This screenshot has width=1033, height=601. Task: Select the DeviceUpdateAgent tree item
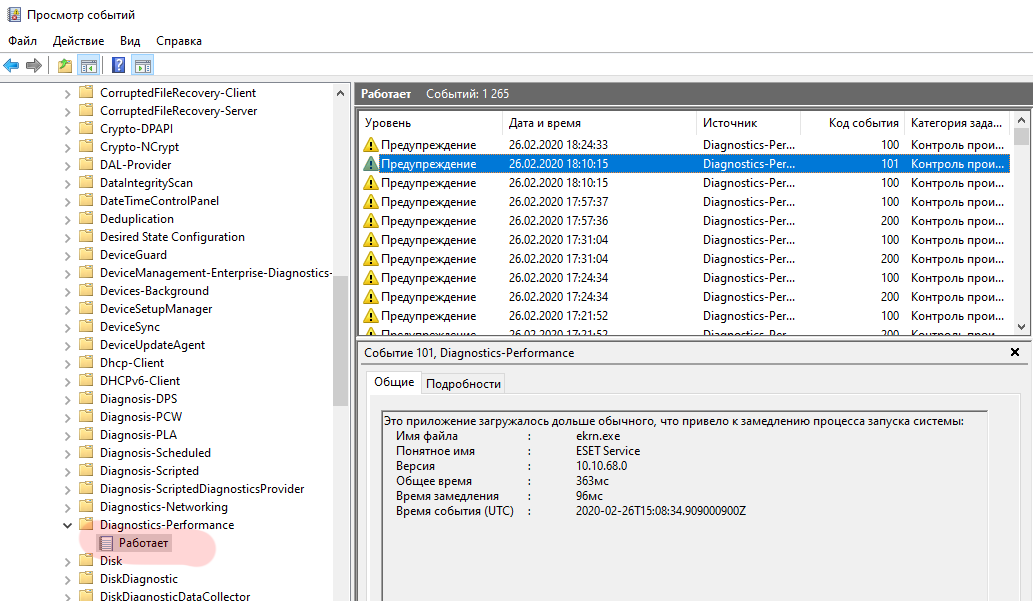(152, 345)
